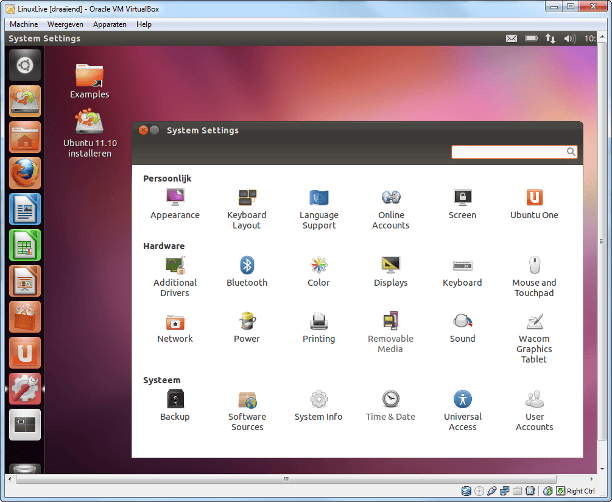The width and height of the screenshot is (612, 502).
Task: Open Displays settings
Action: (391, 272)
